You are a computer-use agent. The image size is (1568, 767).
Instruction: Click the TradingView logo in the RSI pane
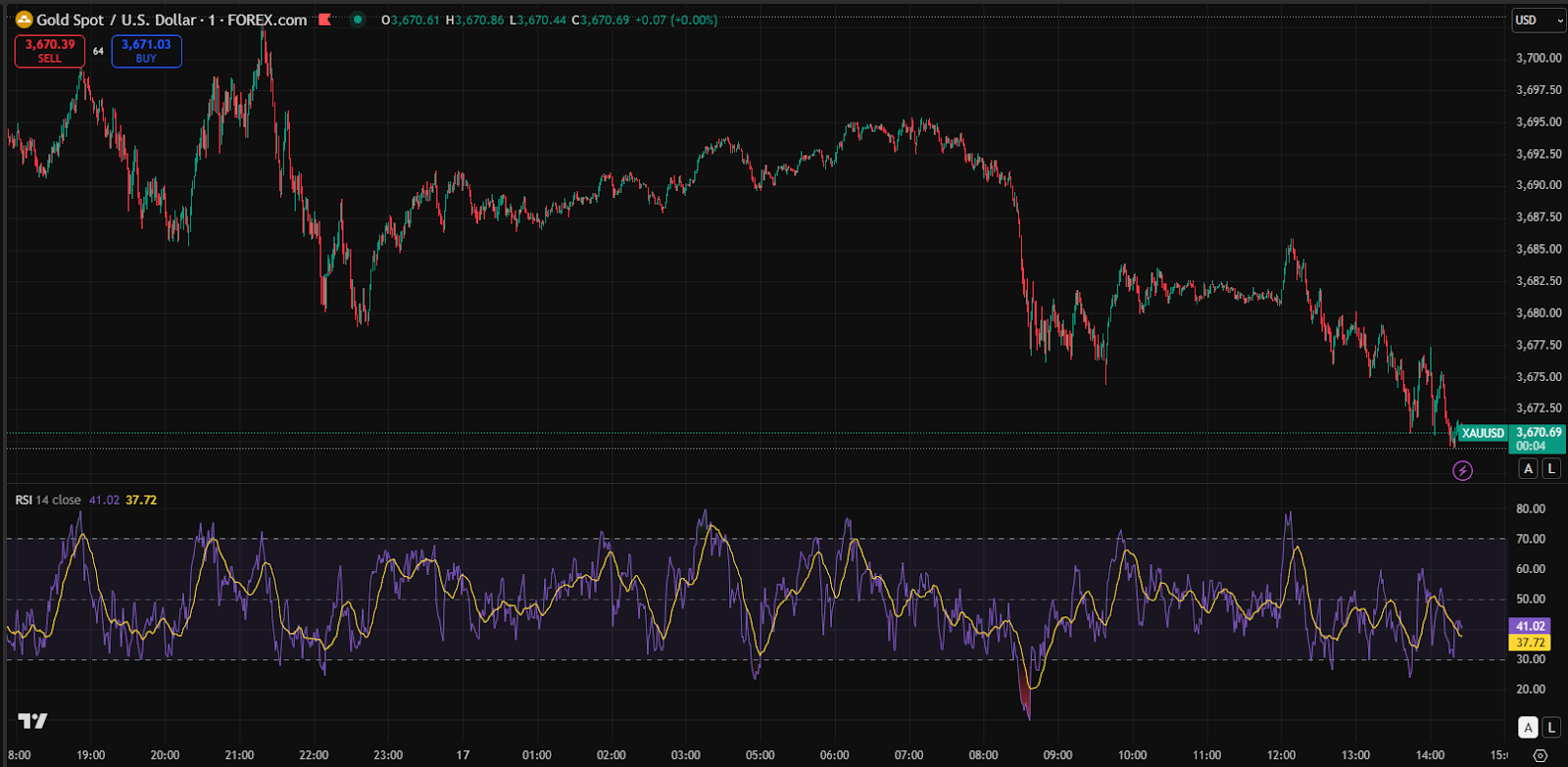[x=32, y=721]
